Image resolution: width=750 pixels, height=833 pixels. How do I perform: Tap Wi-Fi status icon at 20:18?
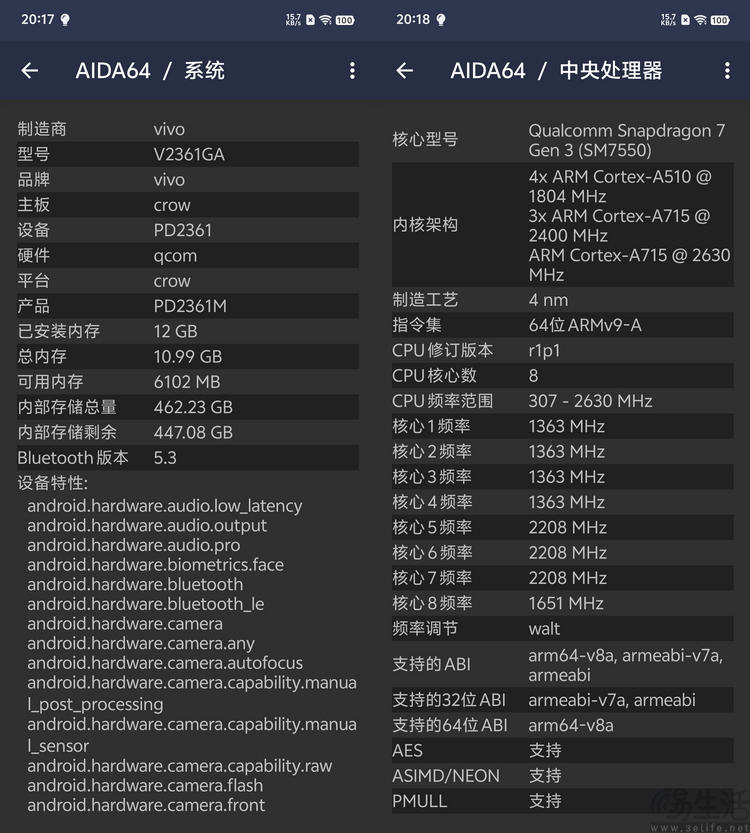point(701,20)
